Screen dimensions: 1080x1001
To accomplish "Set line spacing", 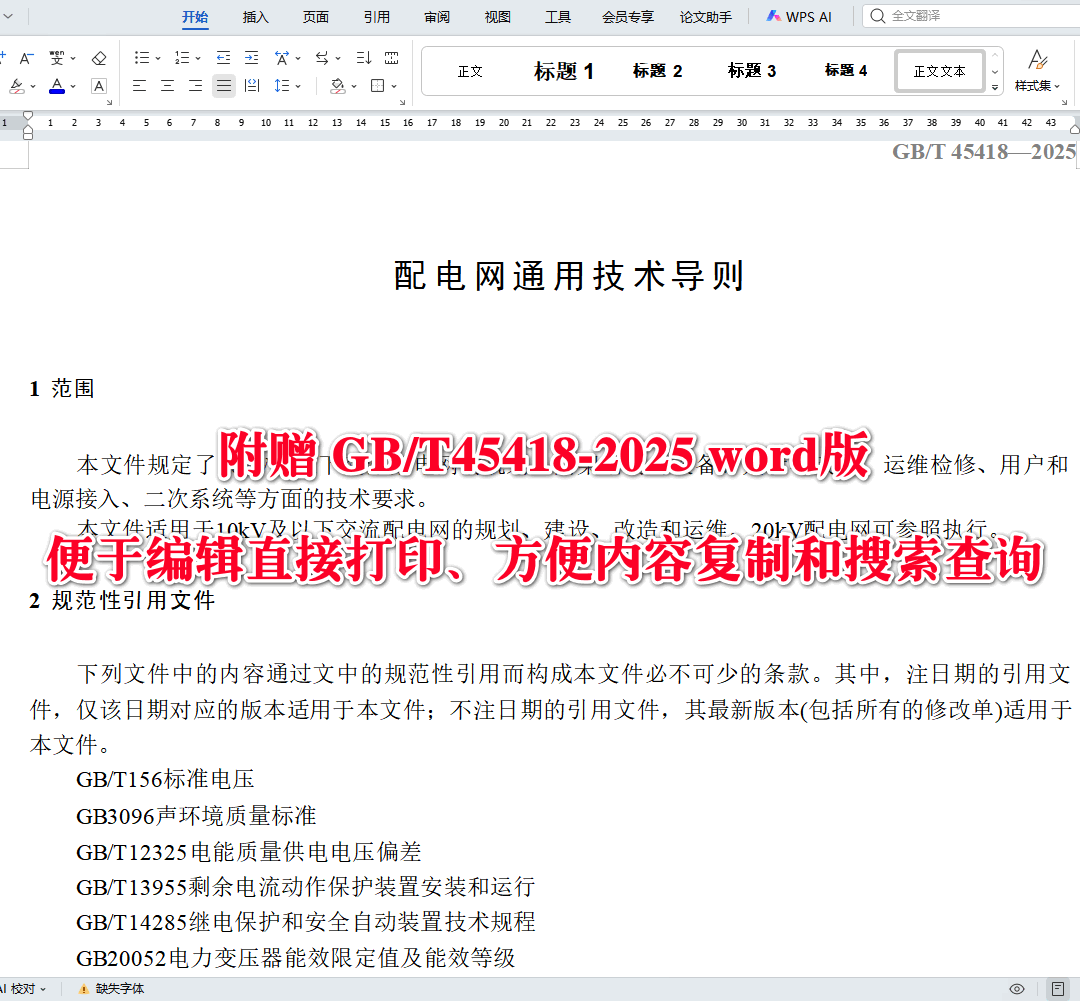I will click(282, 86).
